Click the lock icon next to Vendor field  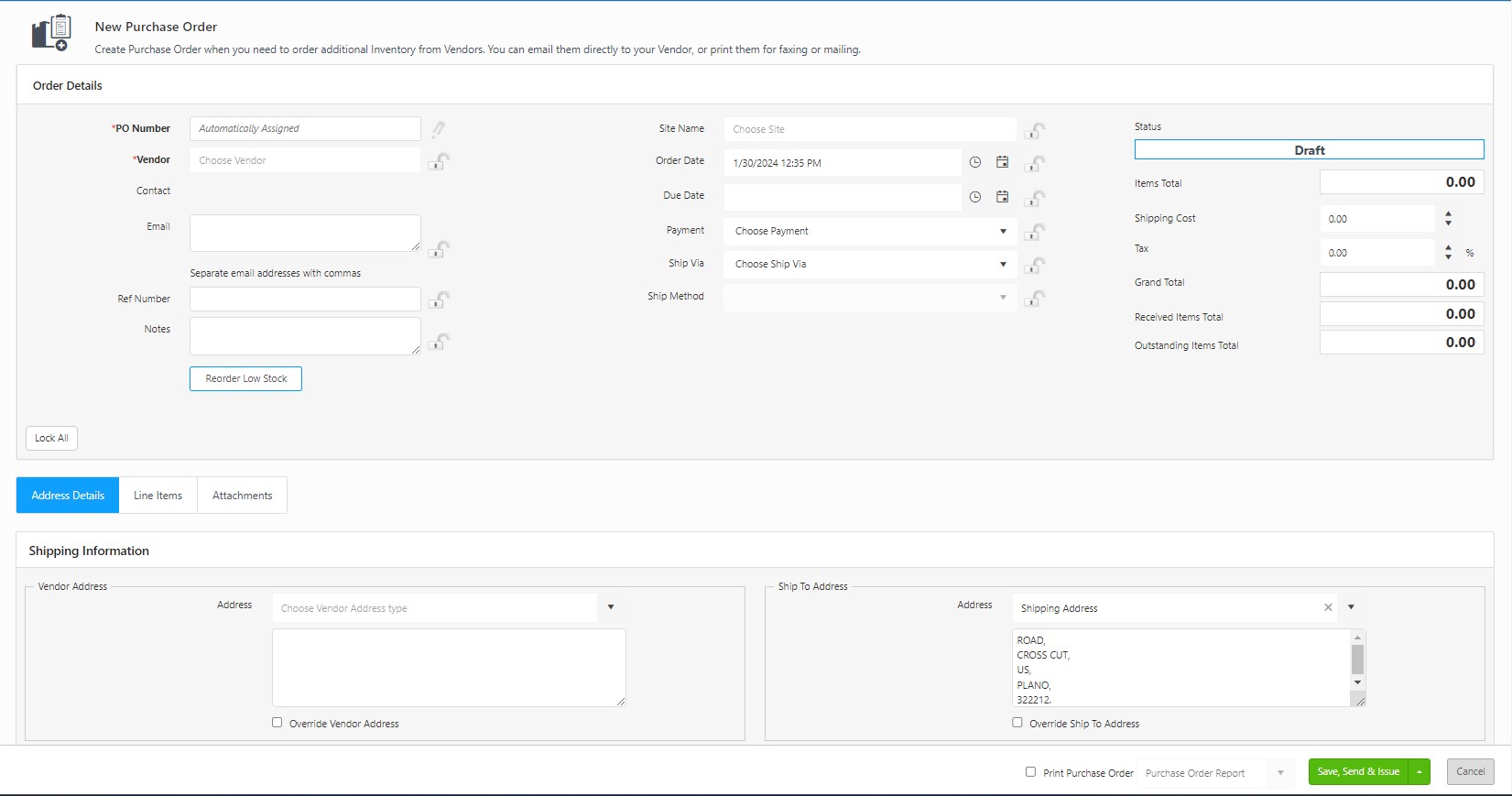pyautogui.click(x=440, y=161)
